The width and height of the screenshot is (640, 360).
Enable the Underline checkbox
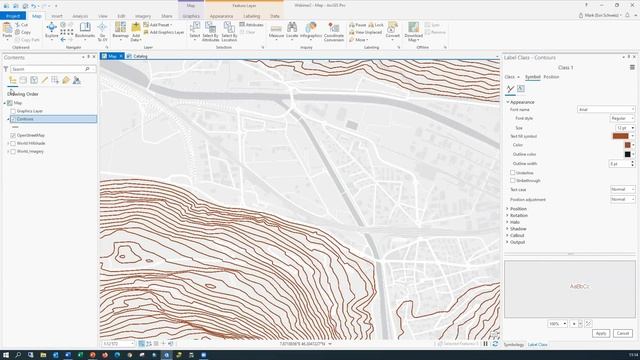coord(513,173)
